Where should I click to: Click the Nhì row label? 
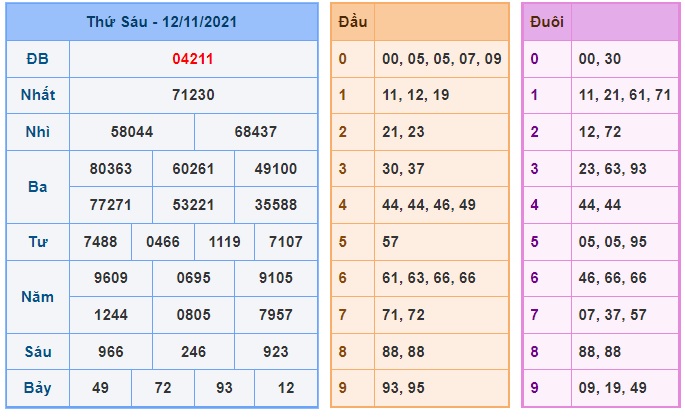coord(38,132)
